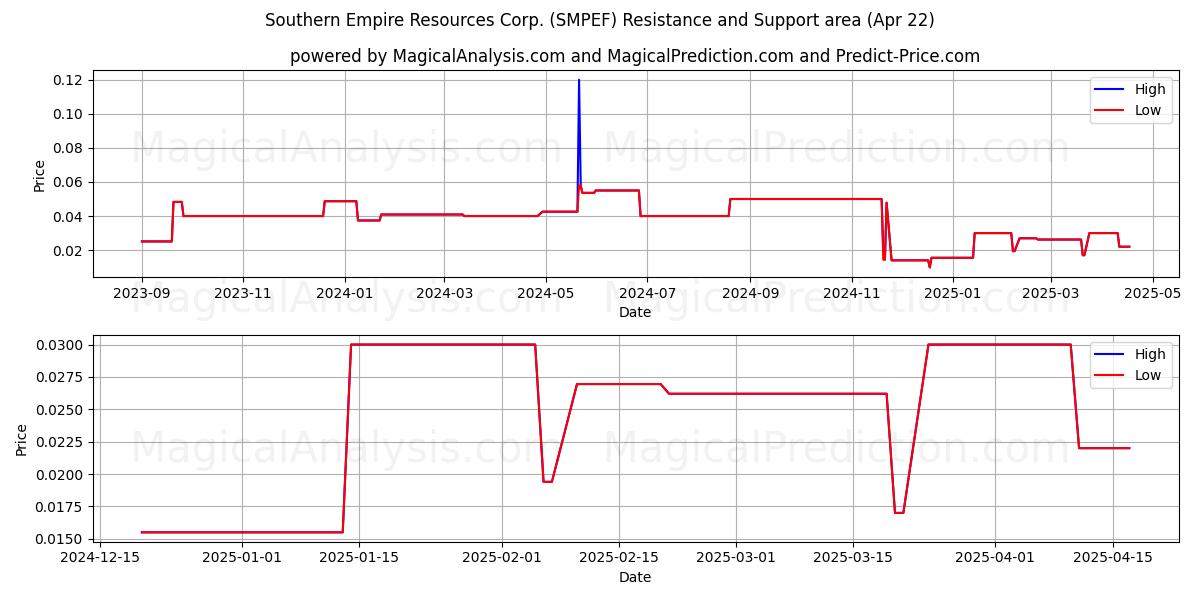Screen dimensions: 1200x600
Task: Click the bottom chart x-axis label '2025-03-01'
Action: pyautogui.click(x=737, y=558)
